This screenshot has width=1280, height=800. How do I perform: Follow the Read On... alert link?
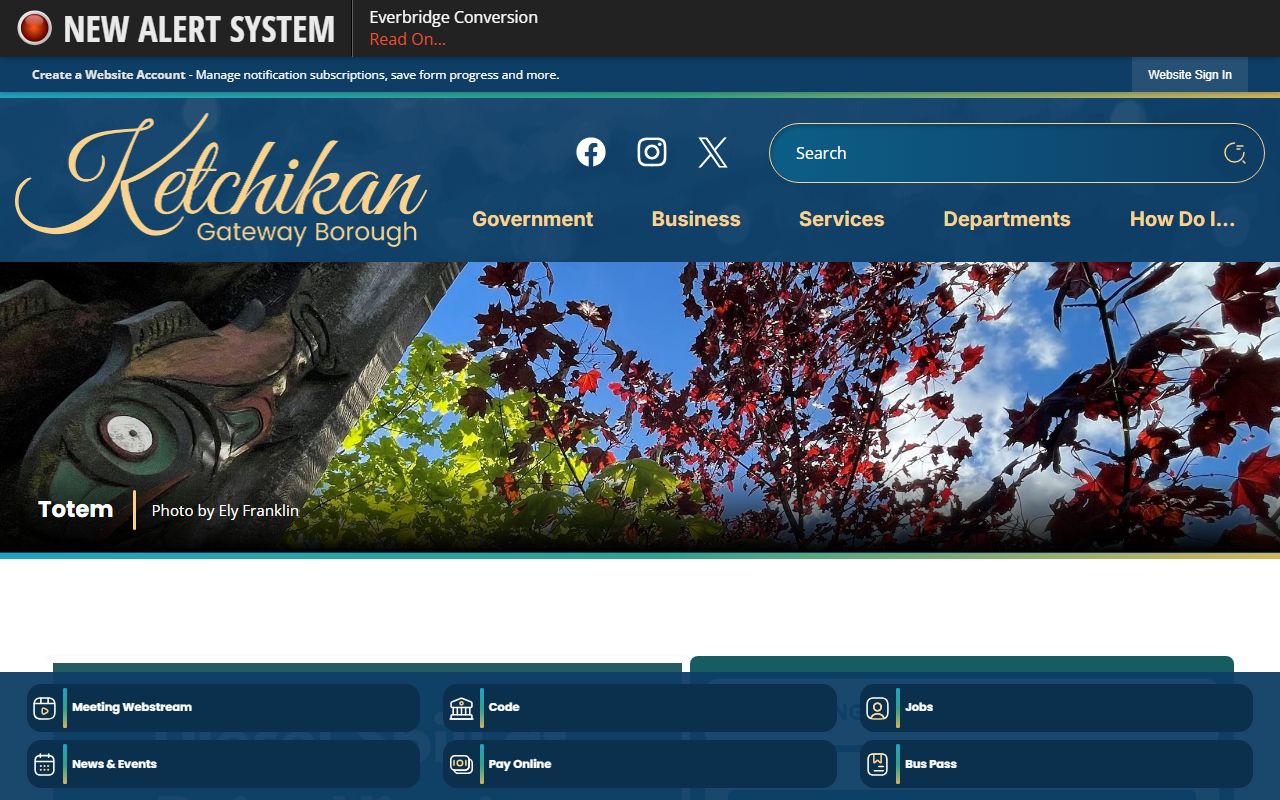pyautogui.click(x=407, y=40)
